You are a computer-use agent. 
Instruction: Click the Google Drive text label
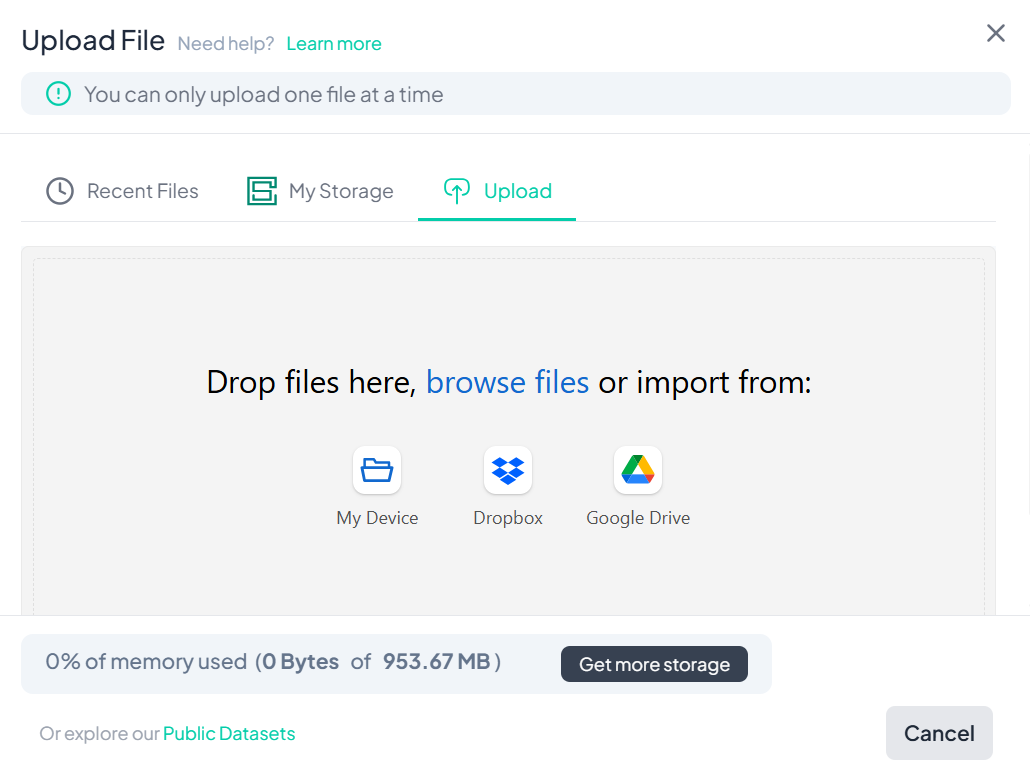[x=638, y=518]
